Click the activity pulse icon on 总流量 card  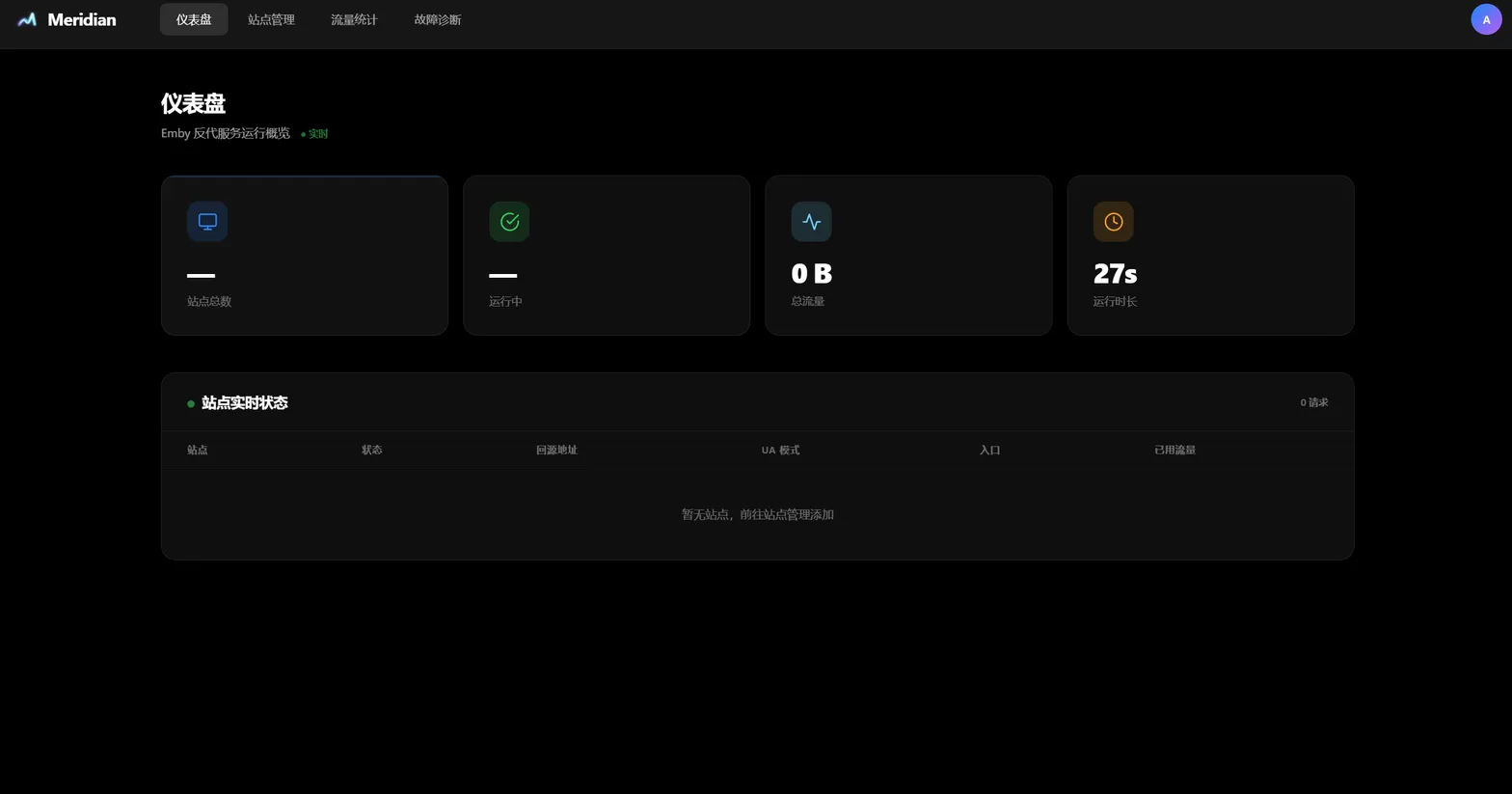click(x=811, y=221)
